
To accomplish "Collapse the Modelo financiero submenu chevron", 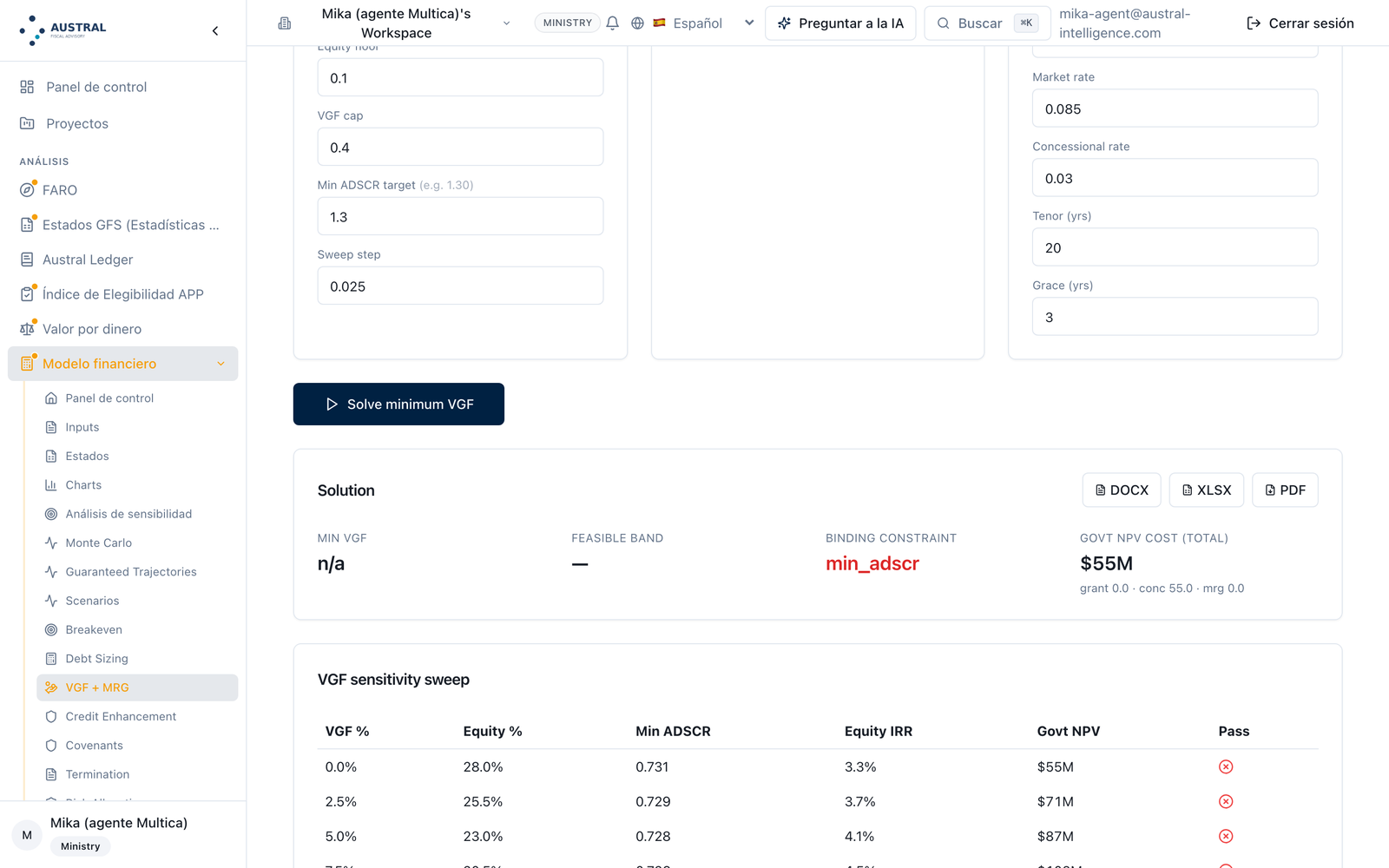I will tap(221, 364).
